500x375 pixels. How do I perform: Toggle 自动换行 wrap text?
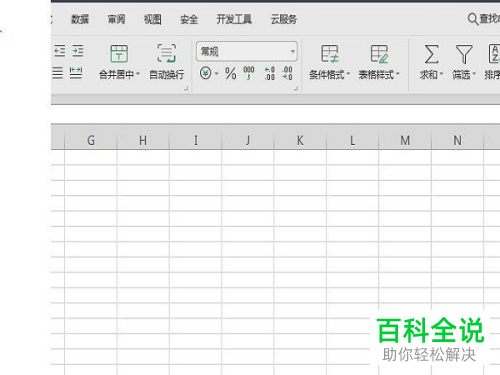(x=167, y=62)
